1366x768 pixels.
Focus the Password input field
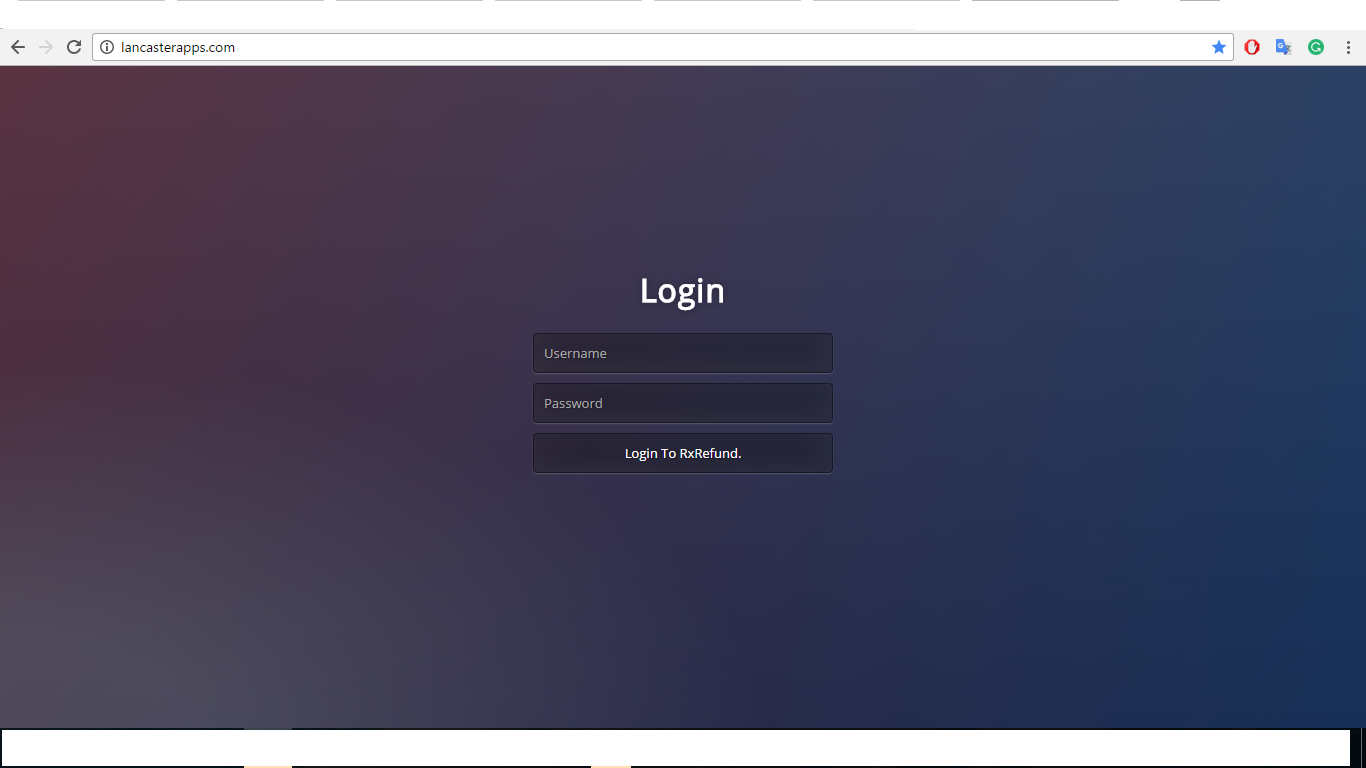coord(682,403)
